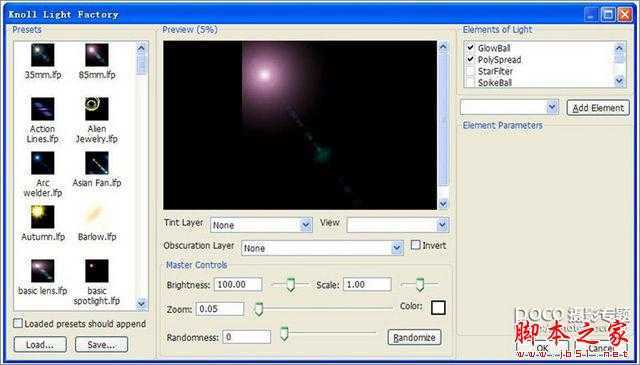Click the Save... button
The image size is (640, 365).
point(101,345)
